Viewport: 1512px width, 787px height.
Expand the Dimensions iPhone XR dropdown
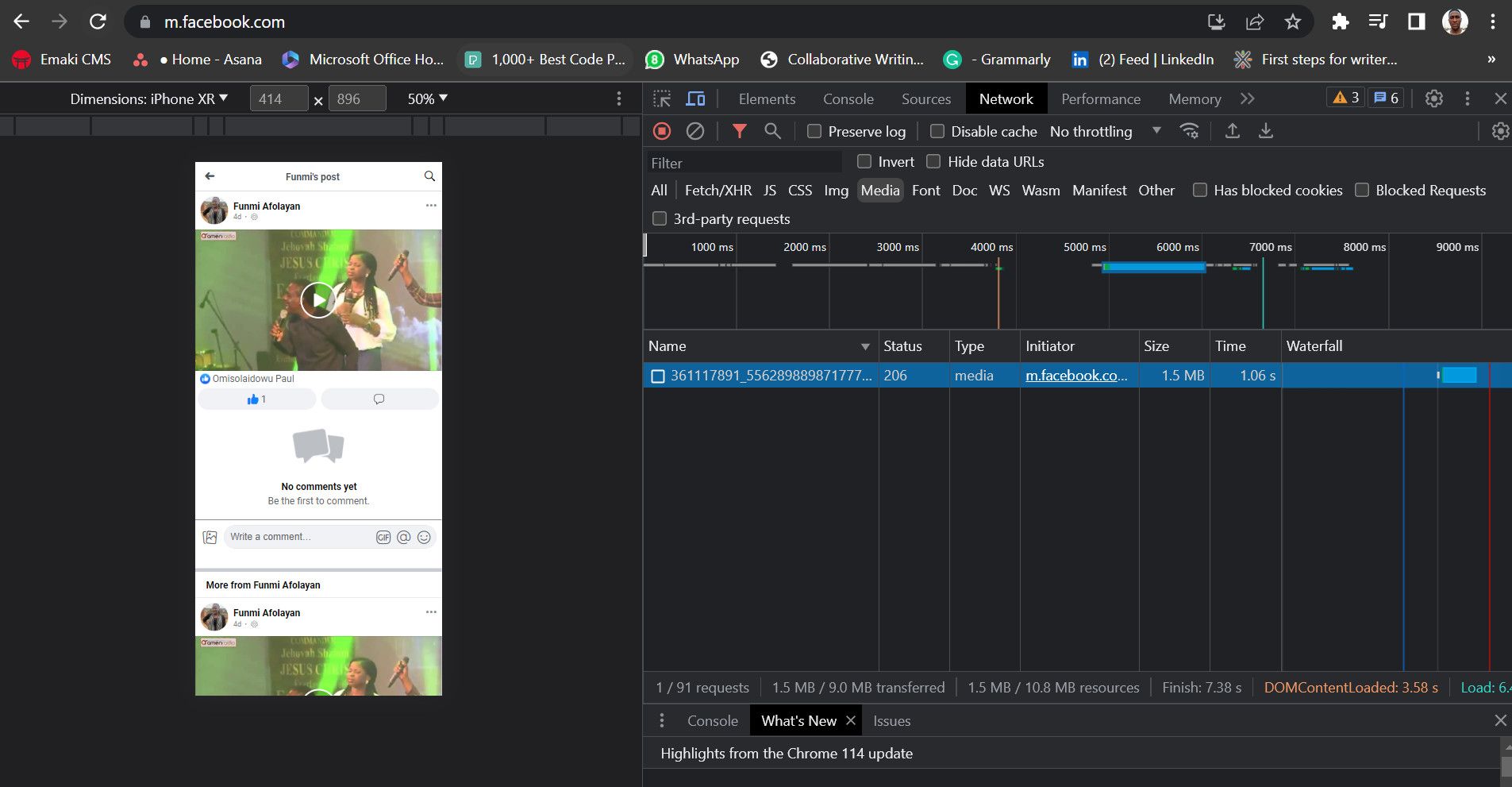(148, 98)
